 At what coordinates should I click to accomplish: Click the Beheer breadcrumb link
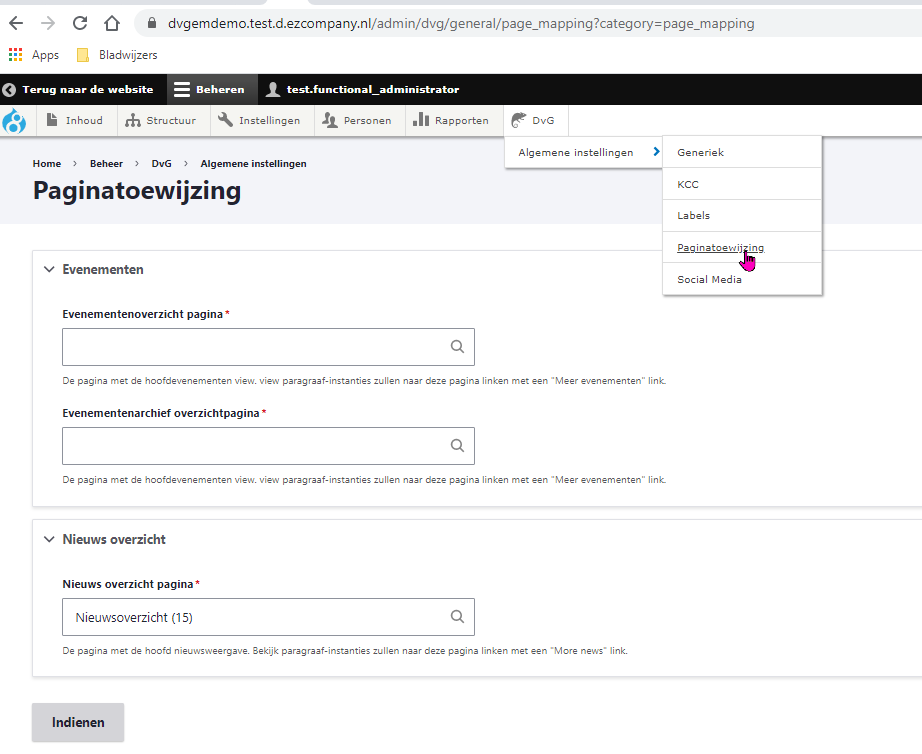pos(106,163)
